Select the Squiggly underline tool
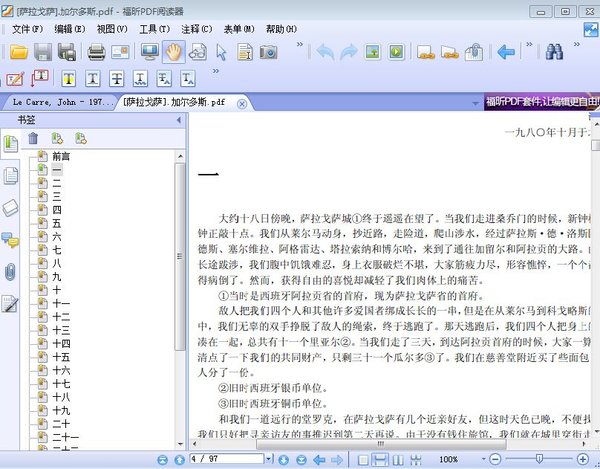 click(140, 78)
